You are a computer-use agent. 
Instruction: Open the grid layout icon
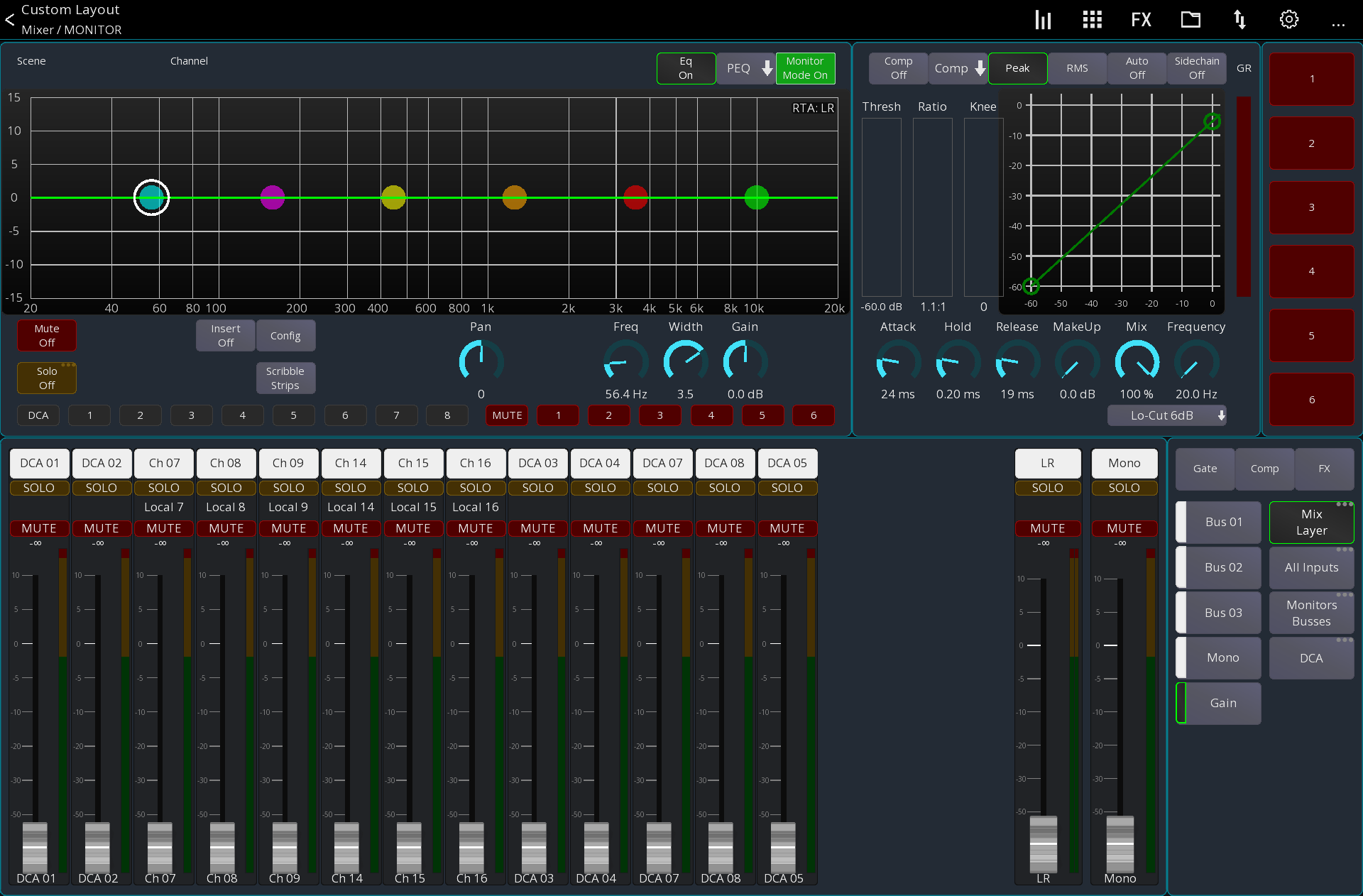pos(1092,20)
